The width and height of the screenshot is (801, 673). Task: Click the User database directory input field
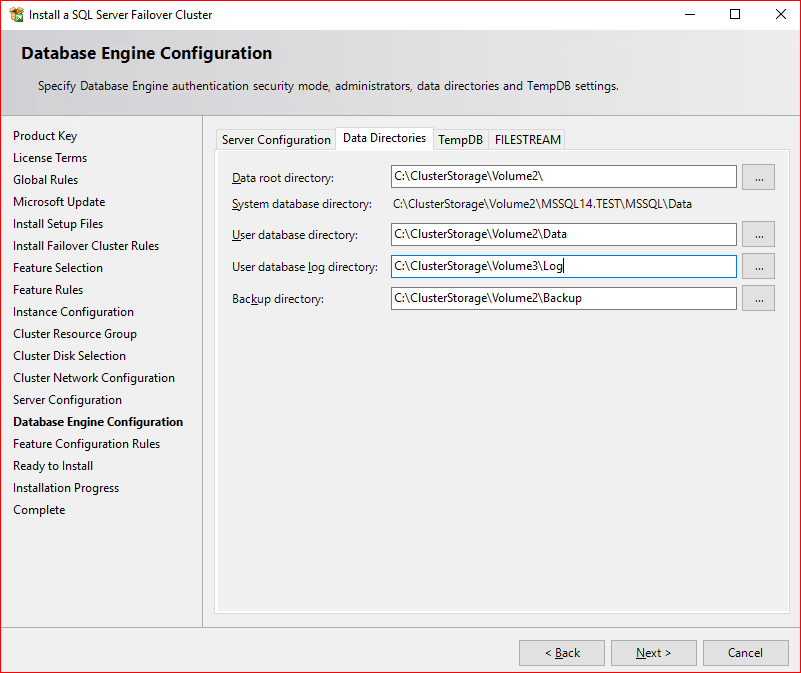click(x=563, y=234)
